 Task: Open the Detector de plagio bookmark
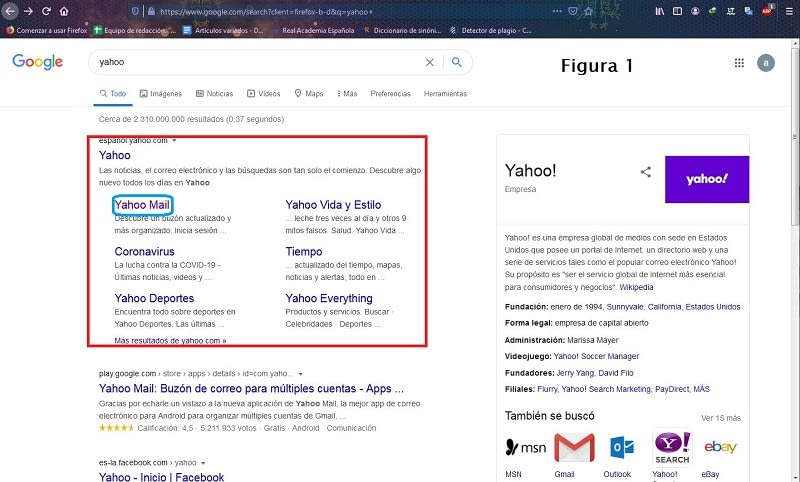pyautogui.click(x=490, y=31)
